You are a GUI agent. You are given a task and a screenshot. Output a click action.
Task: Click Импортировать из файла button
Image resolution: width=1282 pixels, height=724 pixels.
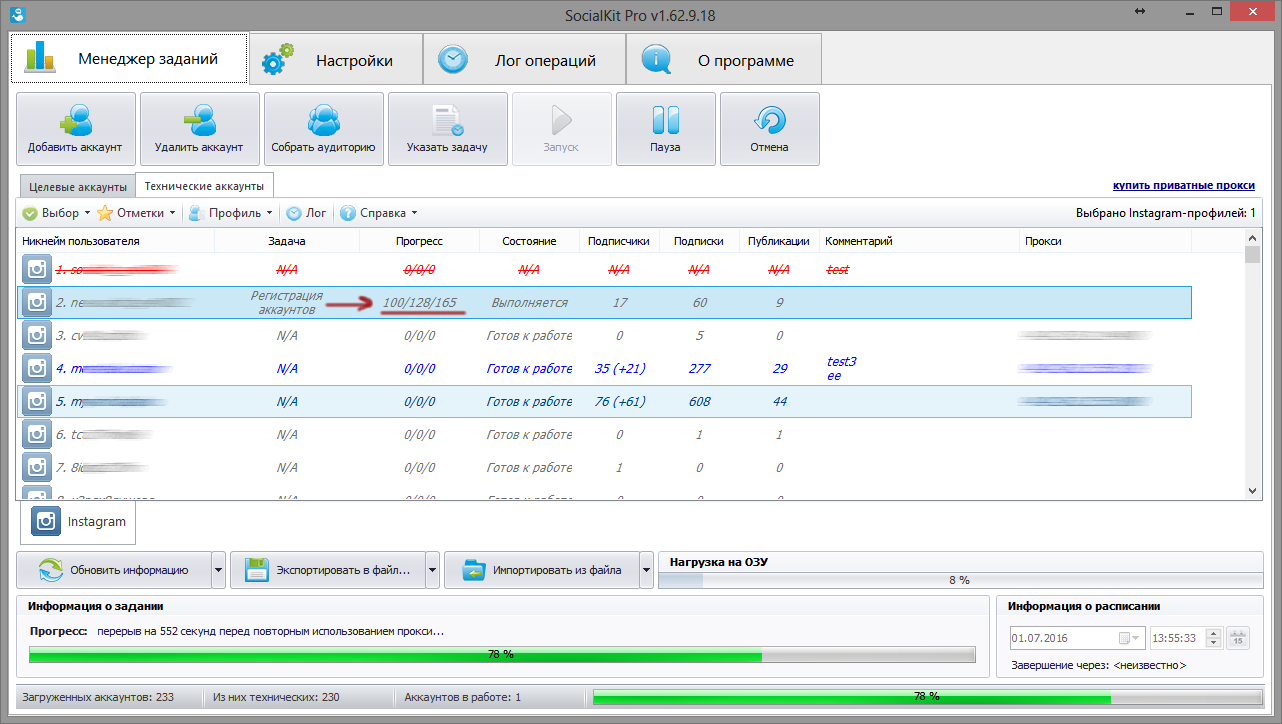[542, 570]
